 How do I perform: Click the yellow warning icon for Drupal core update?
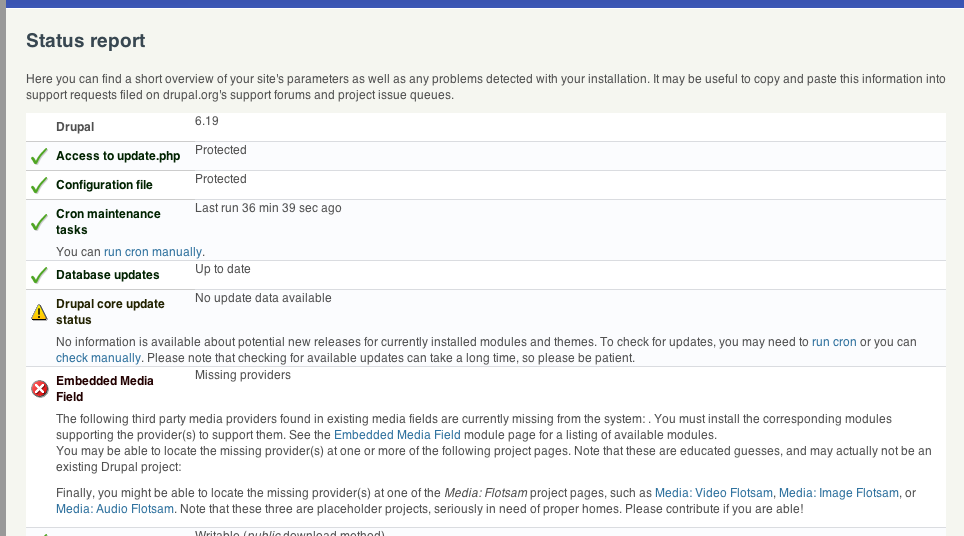pyautogui.click(x=39, y=312)
